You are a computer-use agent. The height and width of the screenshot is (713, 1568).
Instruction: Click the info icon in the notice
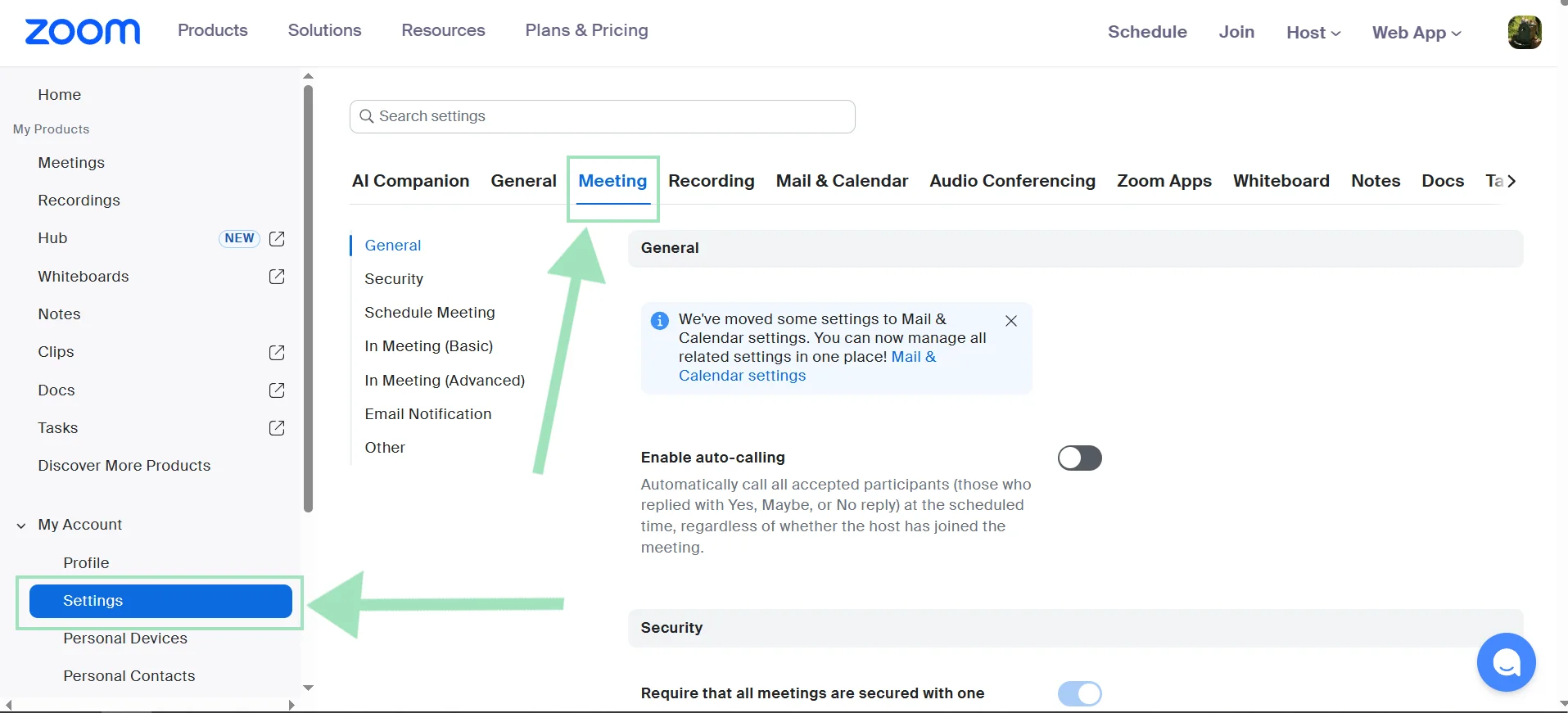click(x=659, y=321)
